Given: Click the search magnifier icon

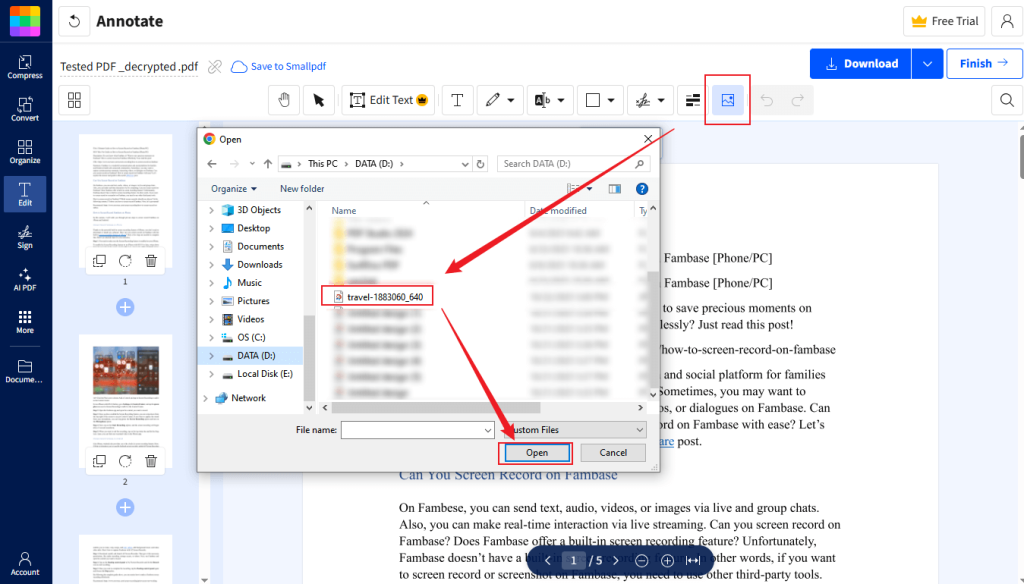Looking at the screenshot, I should click(1005, 100).
